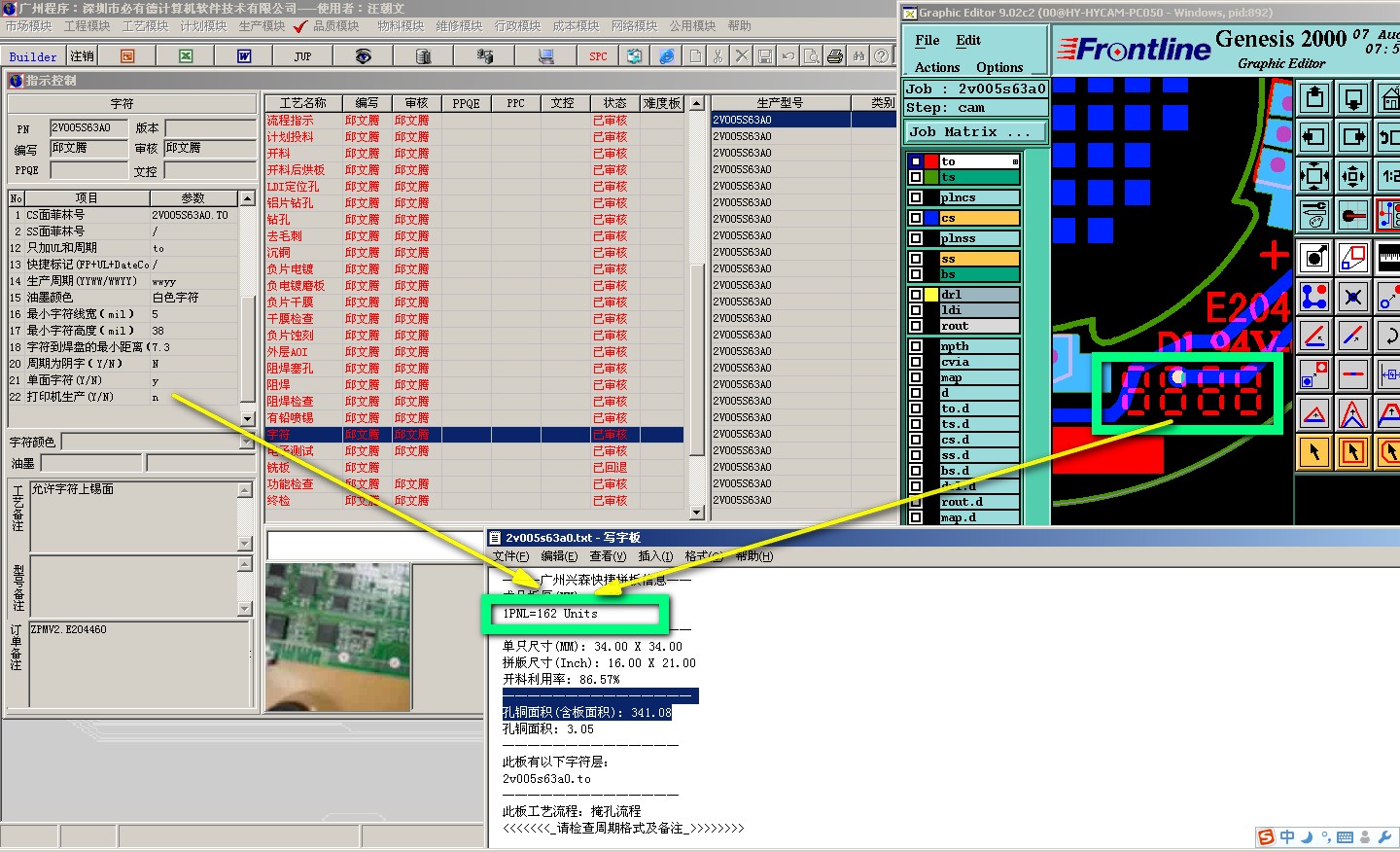Click the Word export toolbar icon
The height and width of the screenshot is (852, 1400).
tap(244, 56)
